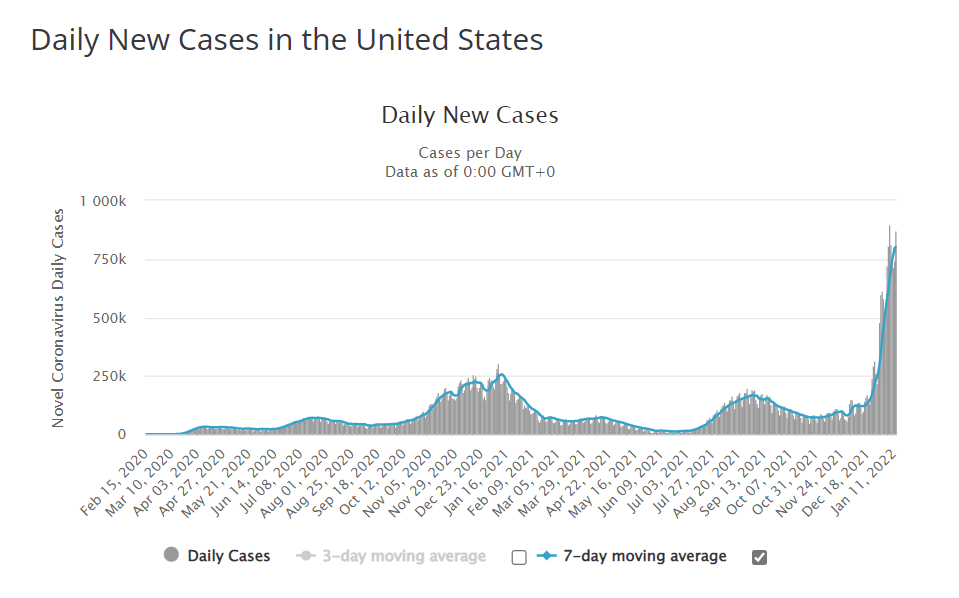This screenshot has height=598, width=959.
Task: Click the 3-day moving average line marker icon
Action: 309,556
